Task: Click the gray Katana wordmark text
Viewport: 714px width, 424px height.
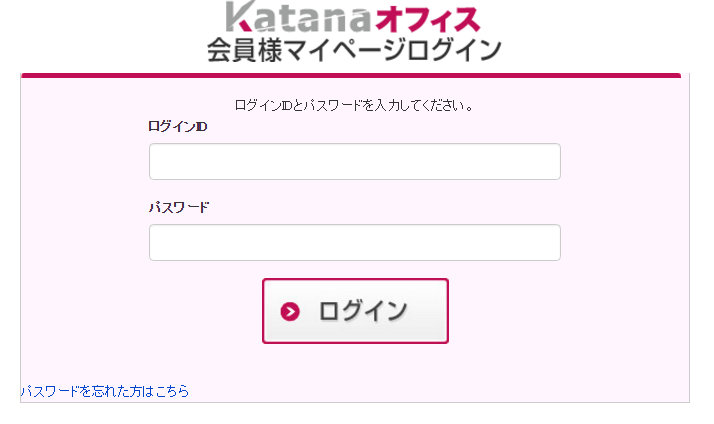Action: pyautogui.click(x=285, y=18)
